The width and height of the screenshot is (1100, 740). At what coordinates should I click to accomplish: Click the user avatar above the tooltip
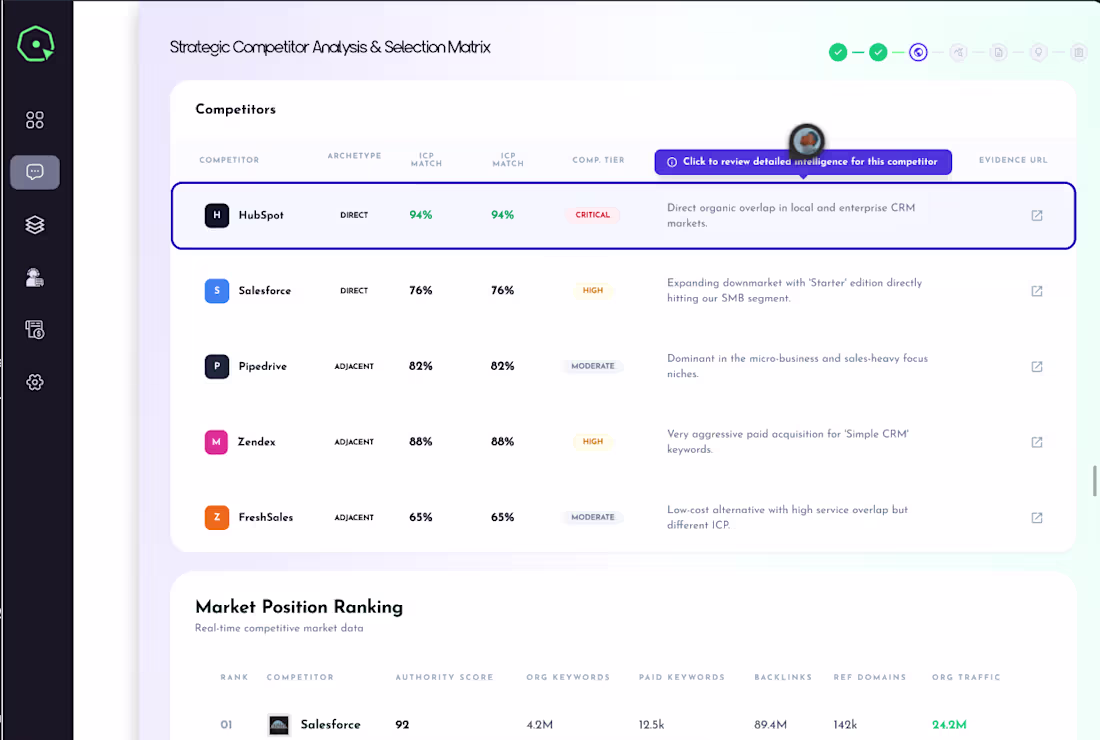coord(807,141)
